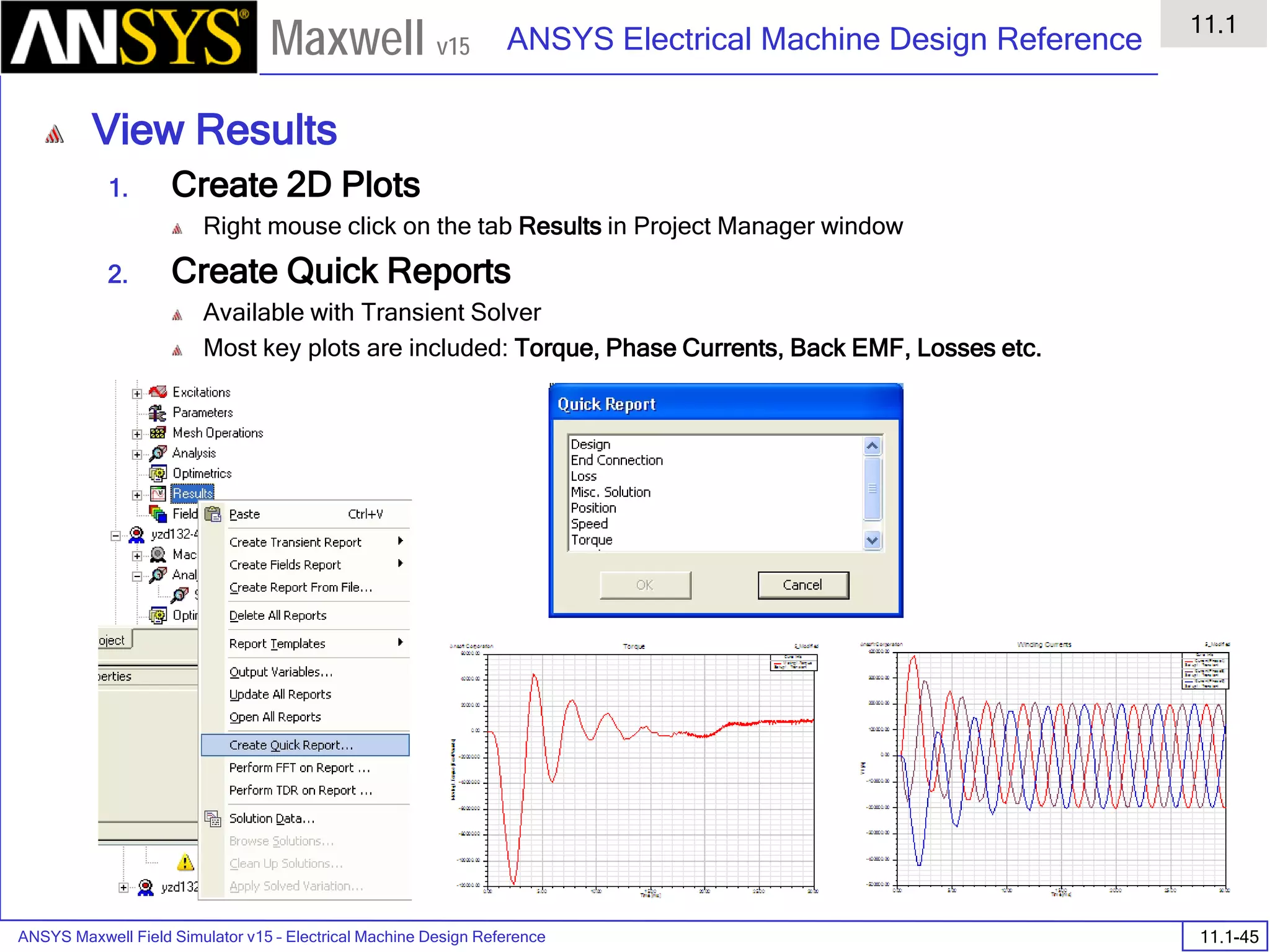Select Design in Quick Report list
Image resolution: width=1270 pixels, height=952 pixels.
tap(590, 444)
